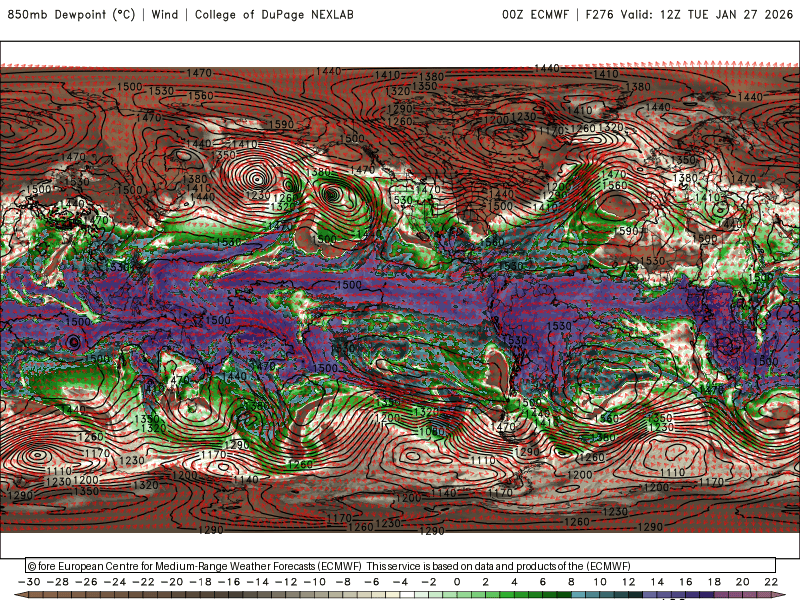Click the '-2' legend value
Screen dimensions: 800x600
click(x=429, y=582)
